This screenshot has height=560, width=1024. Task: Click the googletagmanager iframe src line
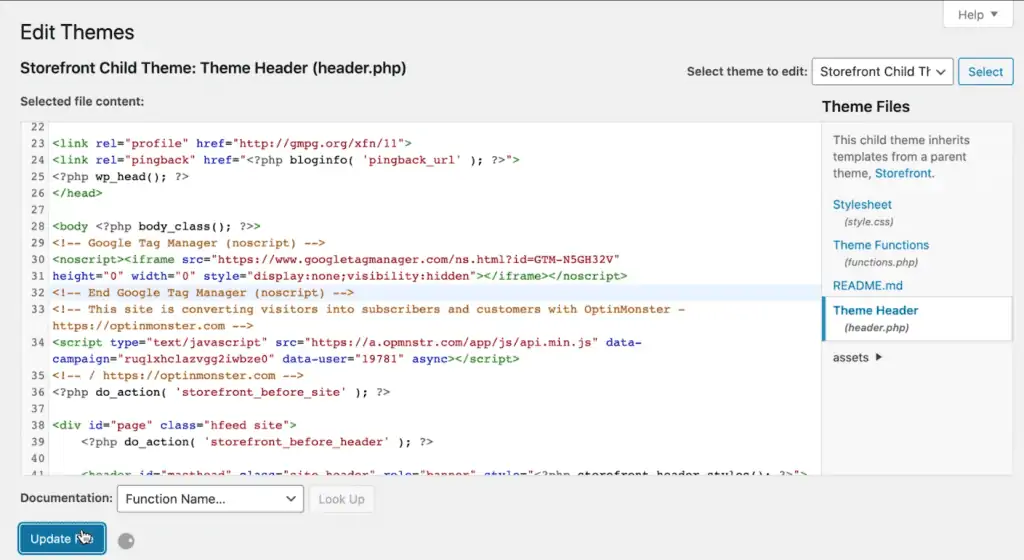(x=336, y=260)
